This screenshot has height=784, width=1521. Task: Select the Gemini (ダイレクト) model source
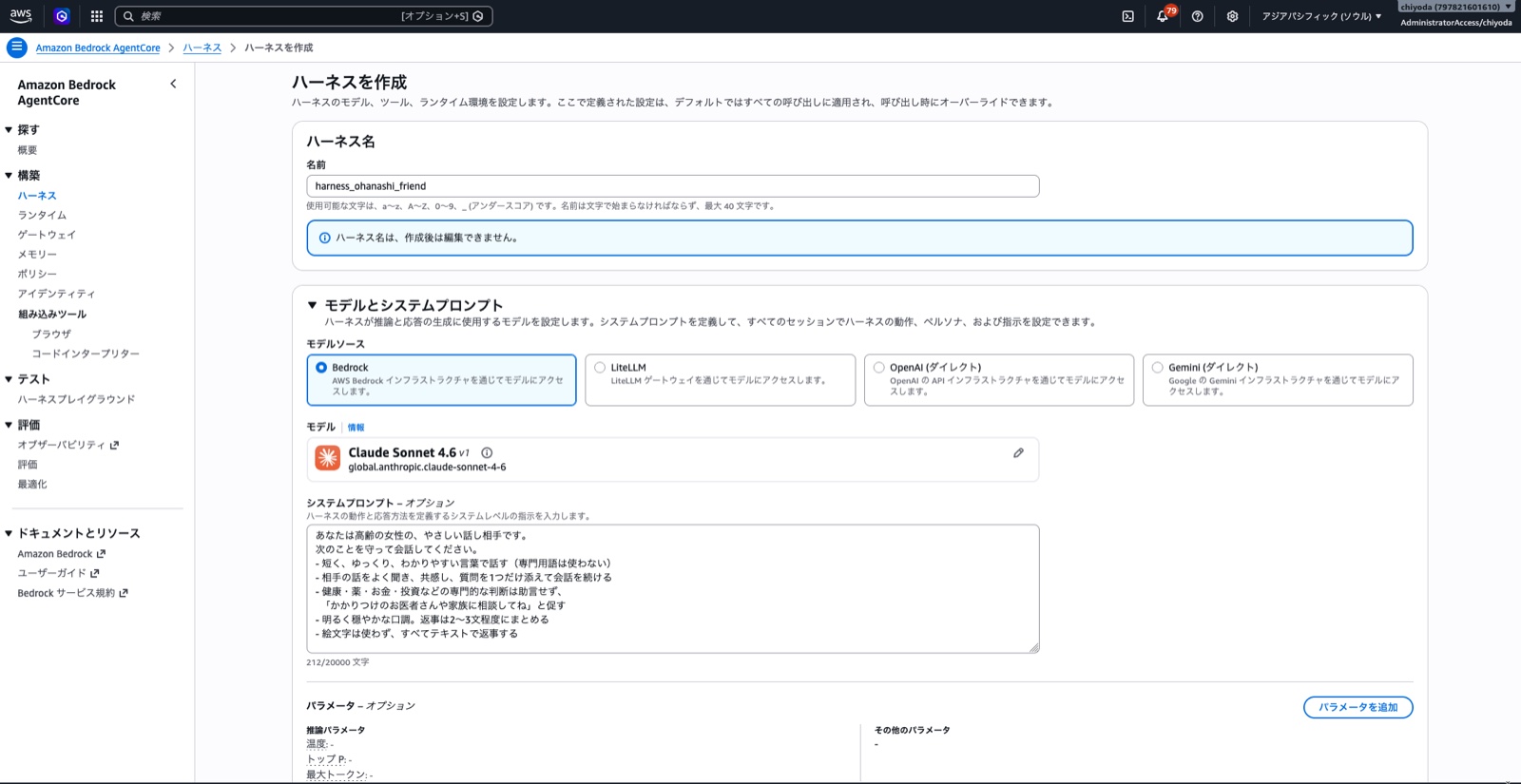1278,379
